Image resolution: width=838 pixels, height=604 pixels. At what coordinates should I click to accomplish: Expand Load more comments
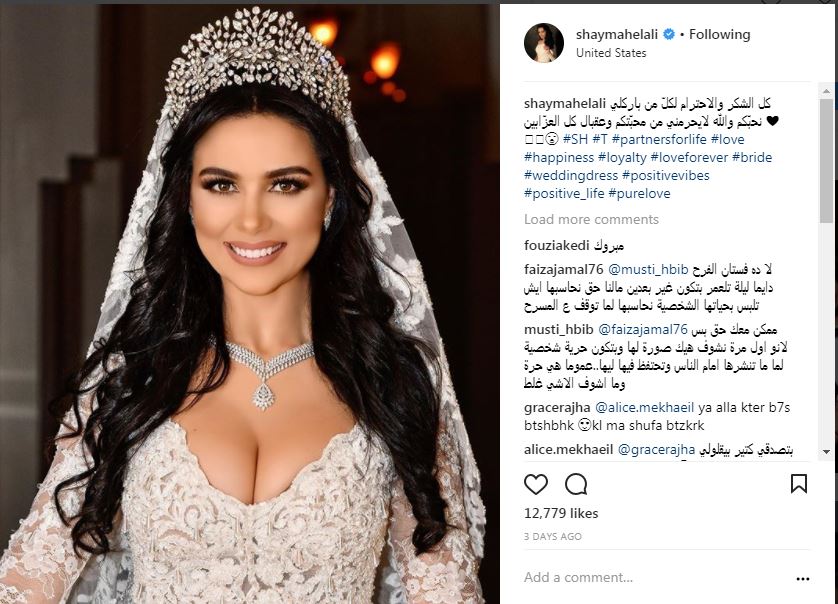[591, 220]
